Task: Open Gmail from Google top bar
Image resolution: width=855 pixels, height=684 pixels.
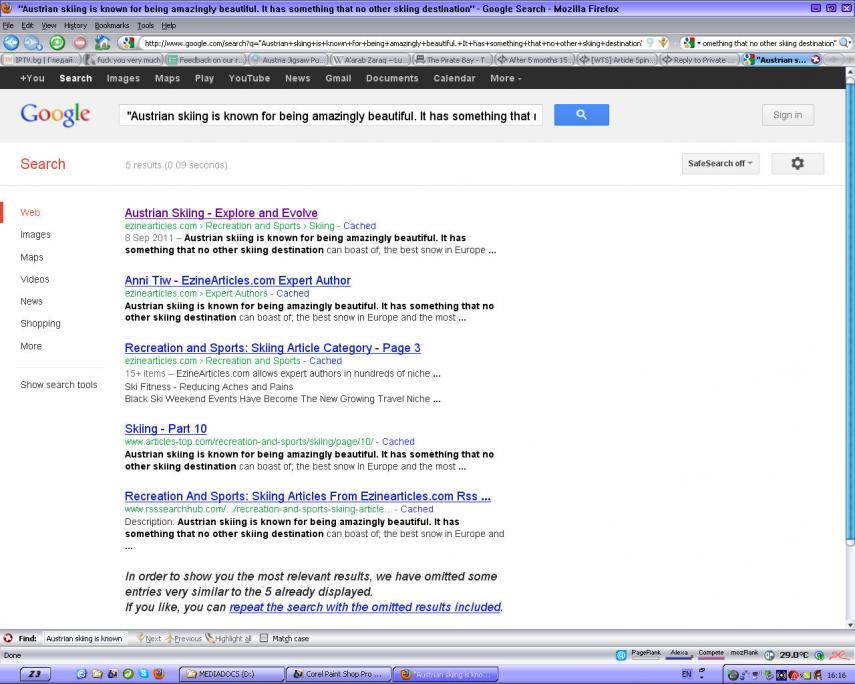Action: click(338, 78)
